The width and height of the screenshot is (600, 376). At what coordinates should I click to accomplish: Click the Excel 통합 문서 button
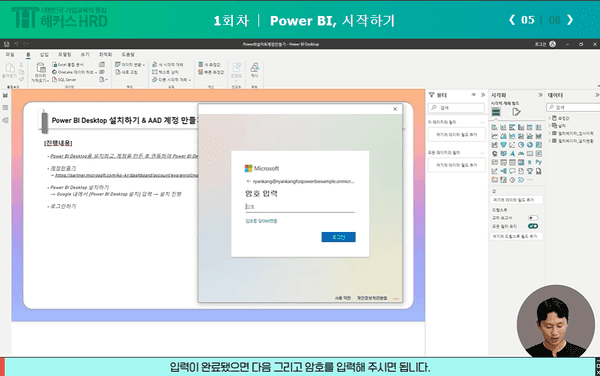click(68, 65)
